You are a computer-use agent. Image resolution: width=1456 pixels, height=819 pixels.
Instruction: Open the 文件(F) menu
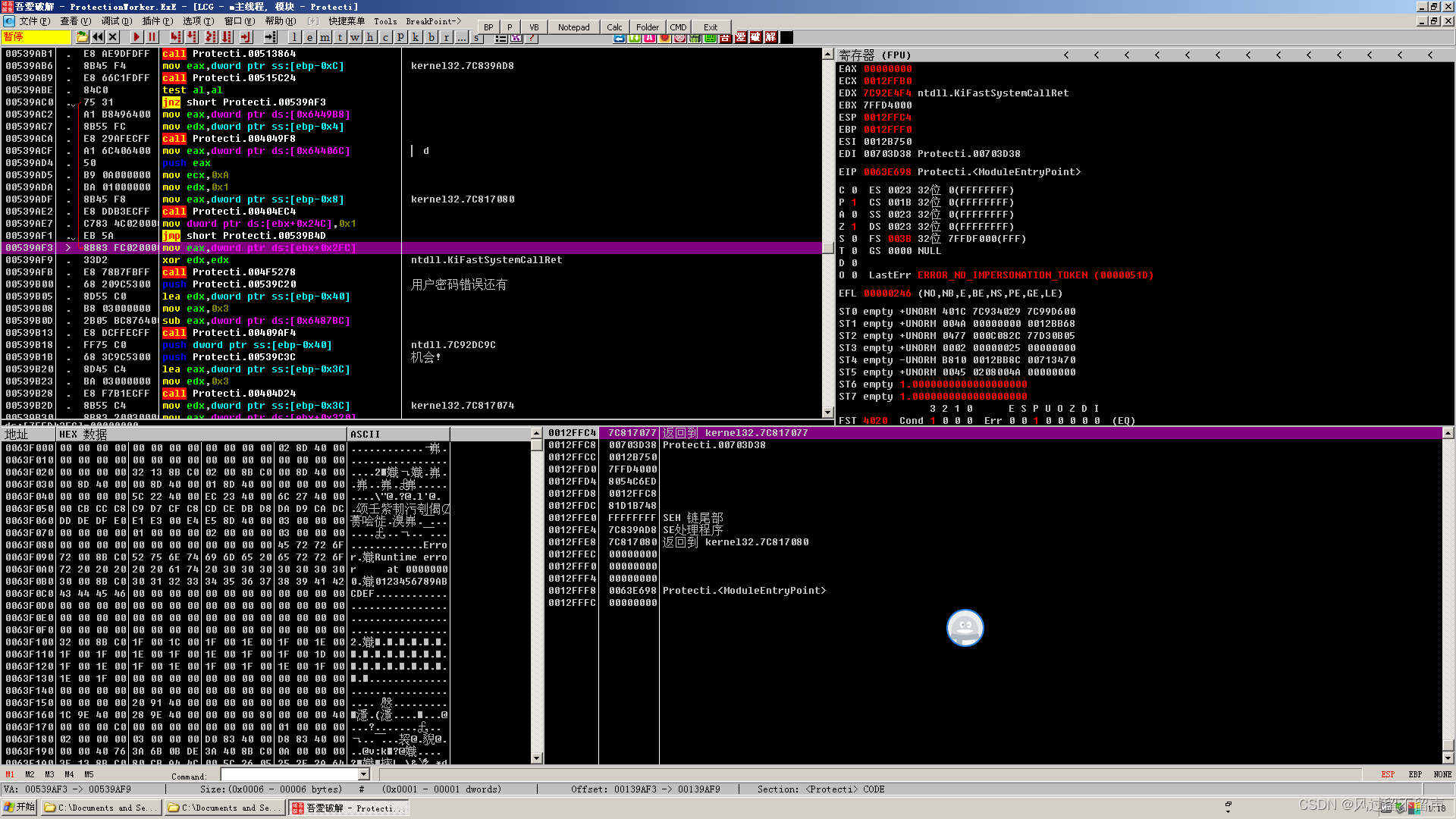tap(34, 21)
